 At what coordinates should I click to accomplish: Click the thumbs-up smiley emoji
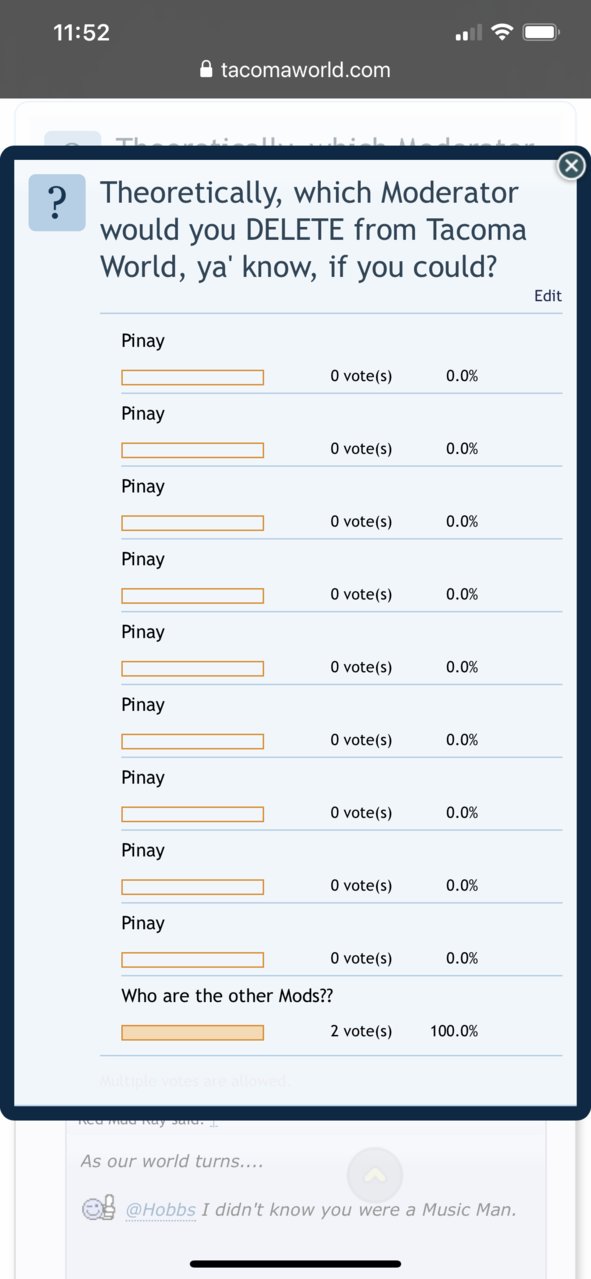click(x=100, y=1208)
